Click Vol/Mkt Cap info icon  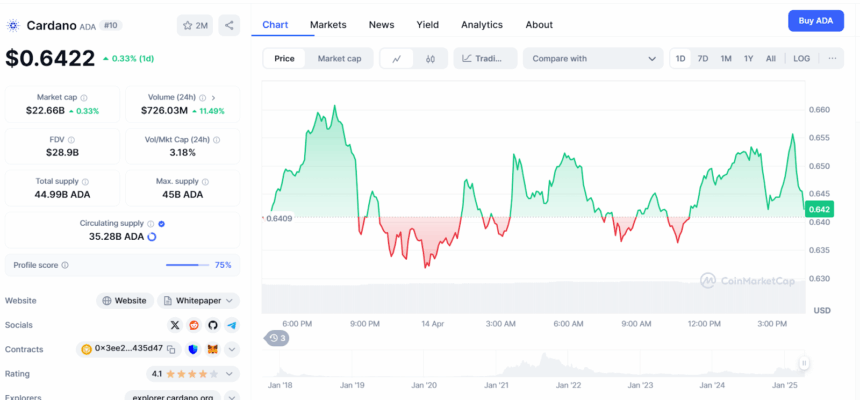click(216, 140)
